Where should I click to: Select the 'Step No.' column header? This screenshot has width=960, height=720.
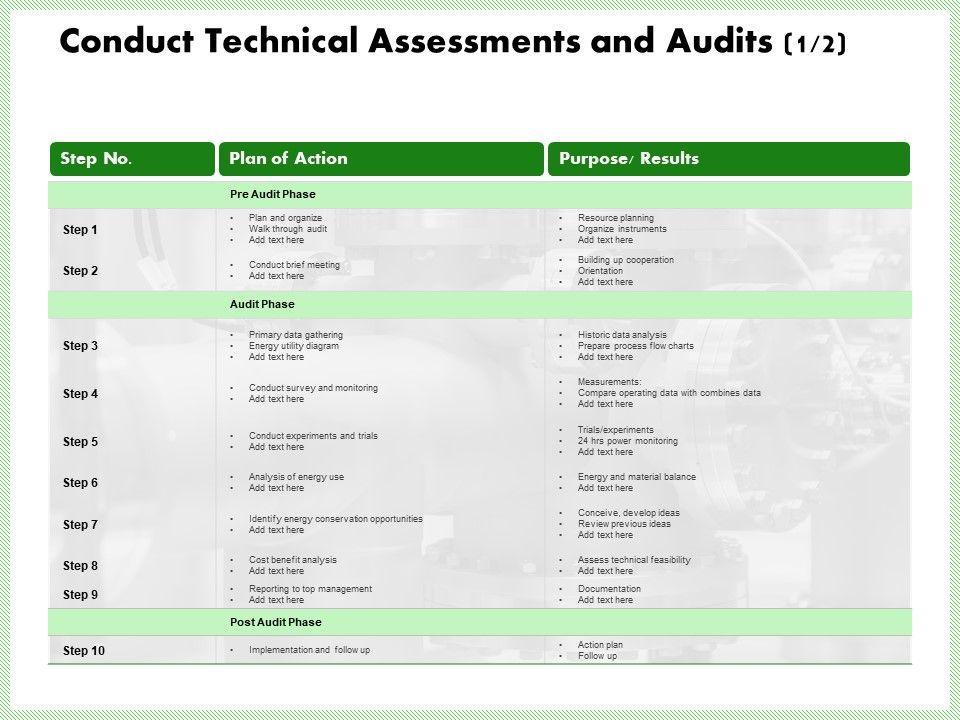(132, 159)
